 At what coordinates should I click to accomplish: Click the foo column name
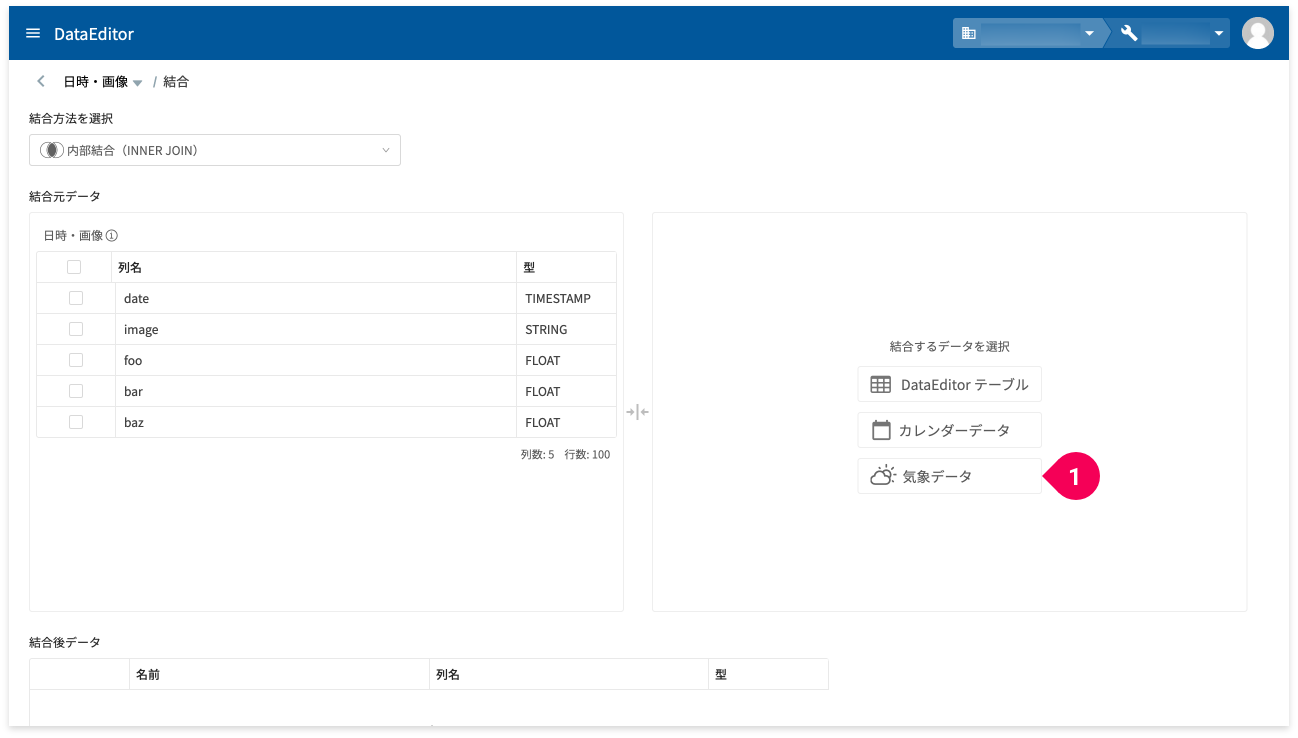(133, 360)
